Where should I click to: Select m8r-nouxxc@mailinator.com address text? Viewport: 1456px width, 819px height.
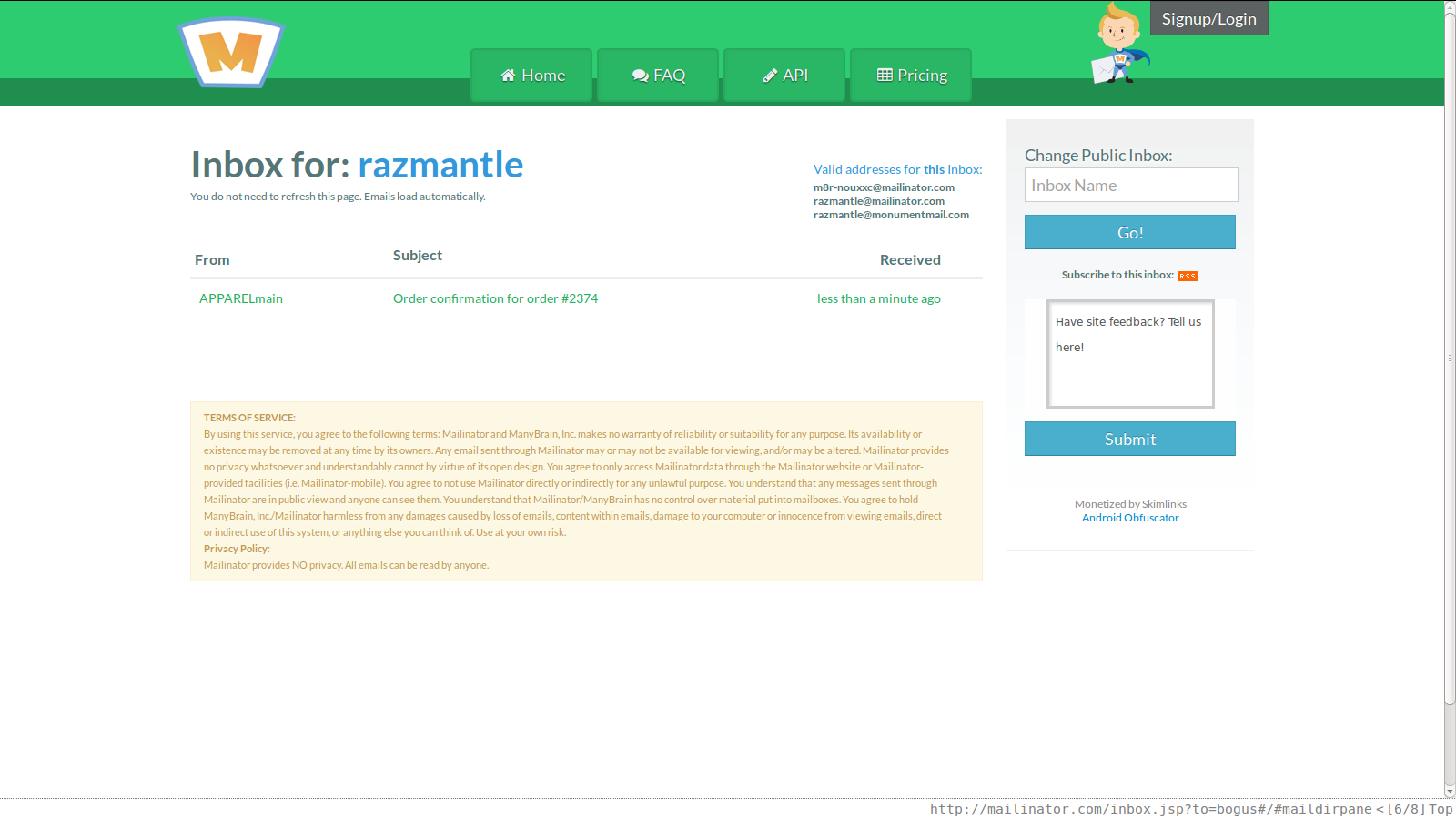[x=884, y=187]
